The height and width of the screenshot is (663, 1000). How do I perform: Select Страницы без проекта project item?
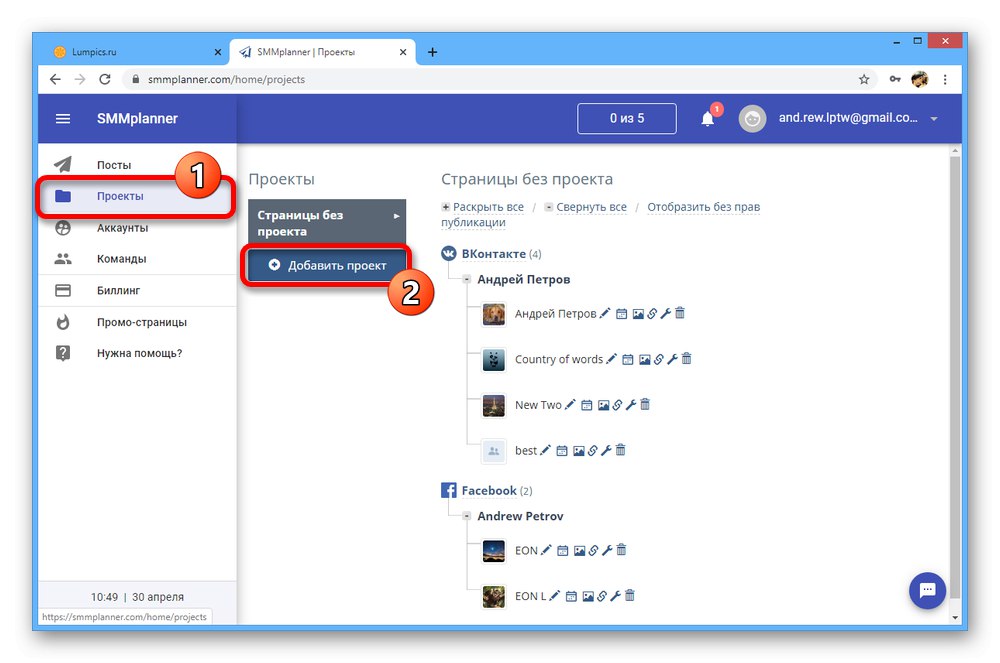pyautogui.click(x=327, y=223)
